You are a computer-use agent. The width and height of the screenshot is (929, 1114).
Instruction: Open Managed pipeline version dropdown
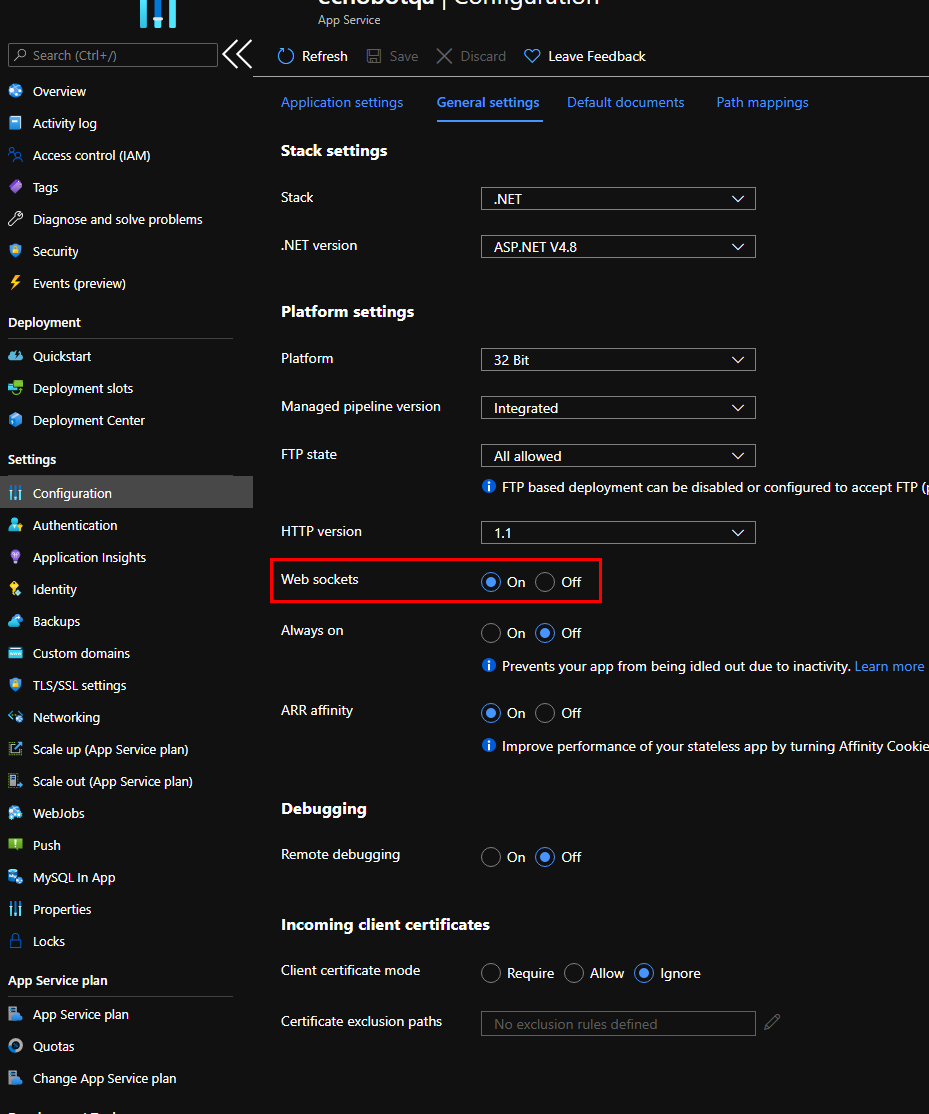click(618, 408)
